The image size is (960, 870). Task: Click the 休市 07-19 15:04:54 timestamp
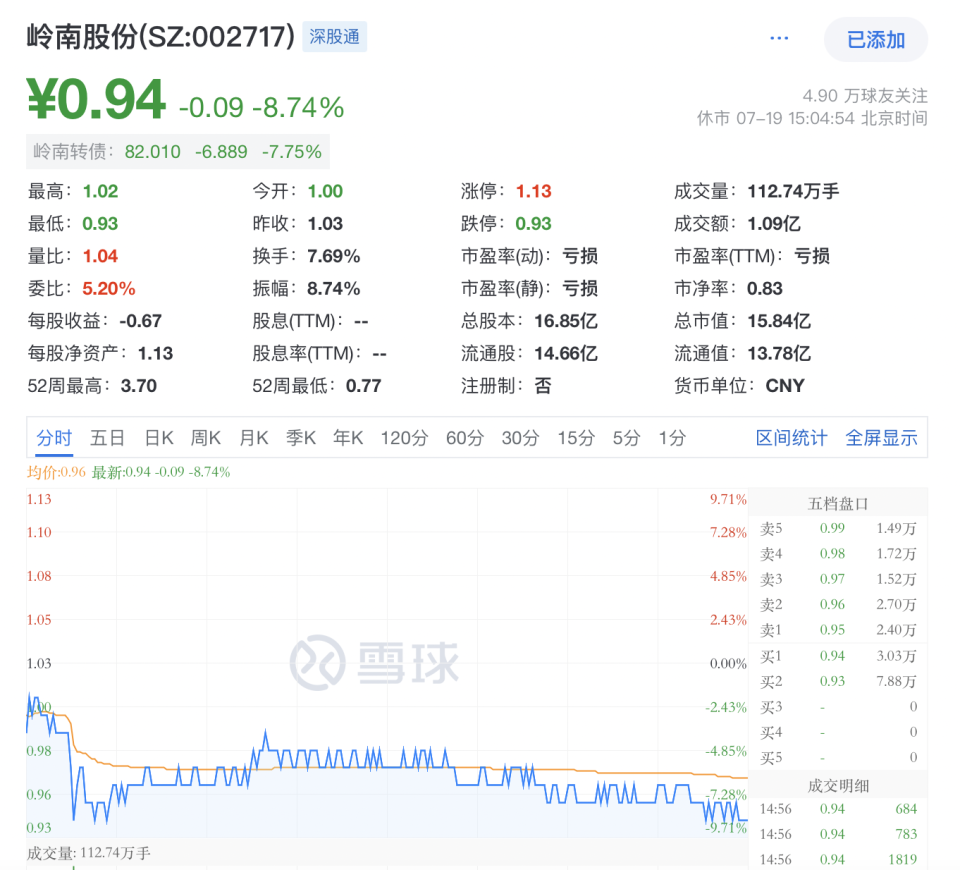[812, 118]
